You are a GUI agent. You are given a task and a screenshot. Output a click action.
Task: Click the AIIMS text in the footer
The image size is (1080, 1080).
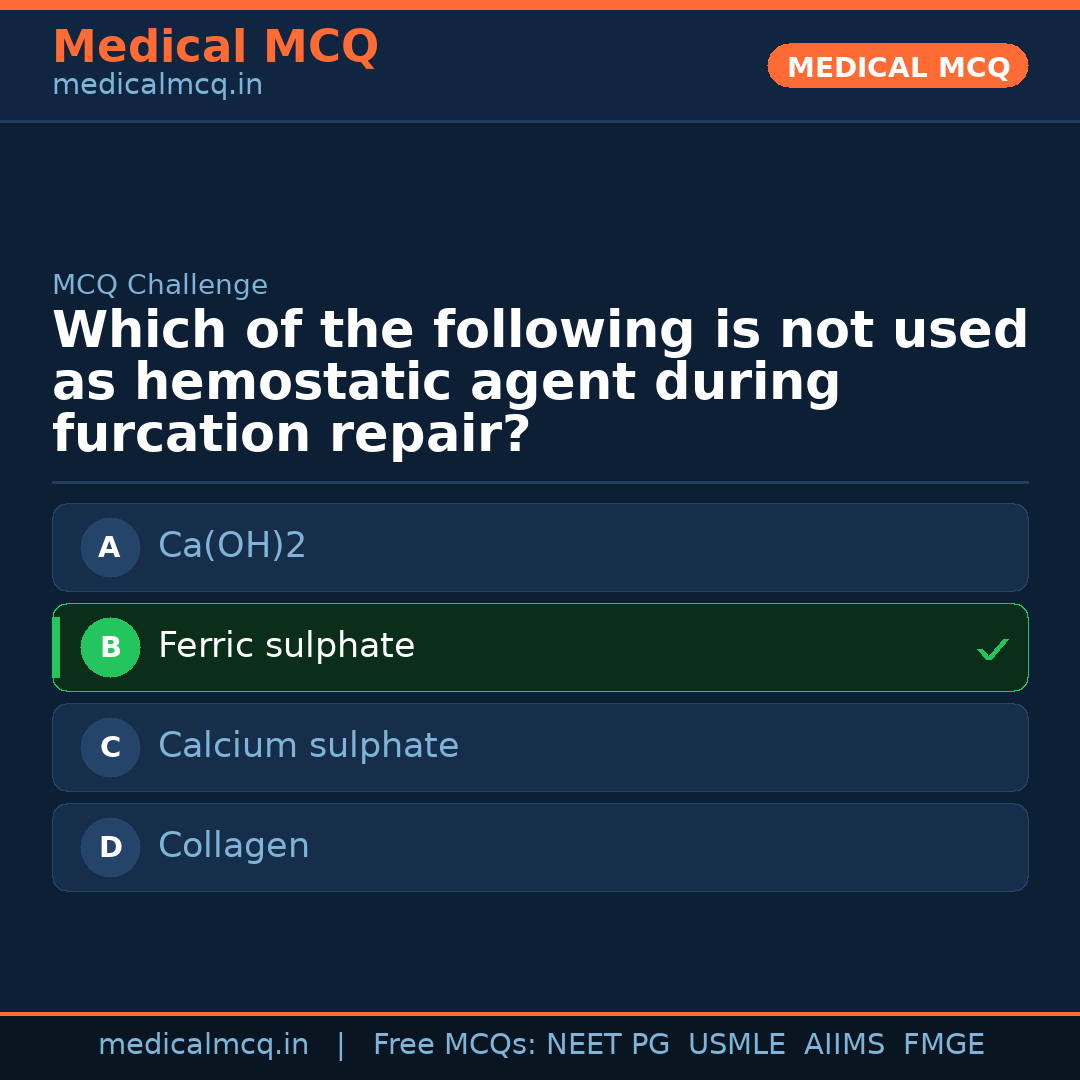[x=845, y=1044]
